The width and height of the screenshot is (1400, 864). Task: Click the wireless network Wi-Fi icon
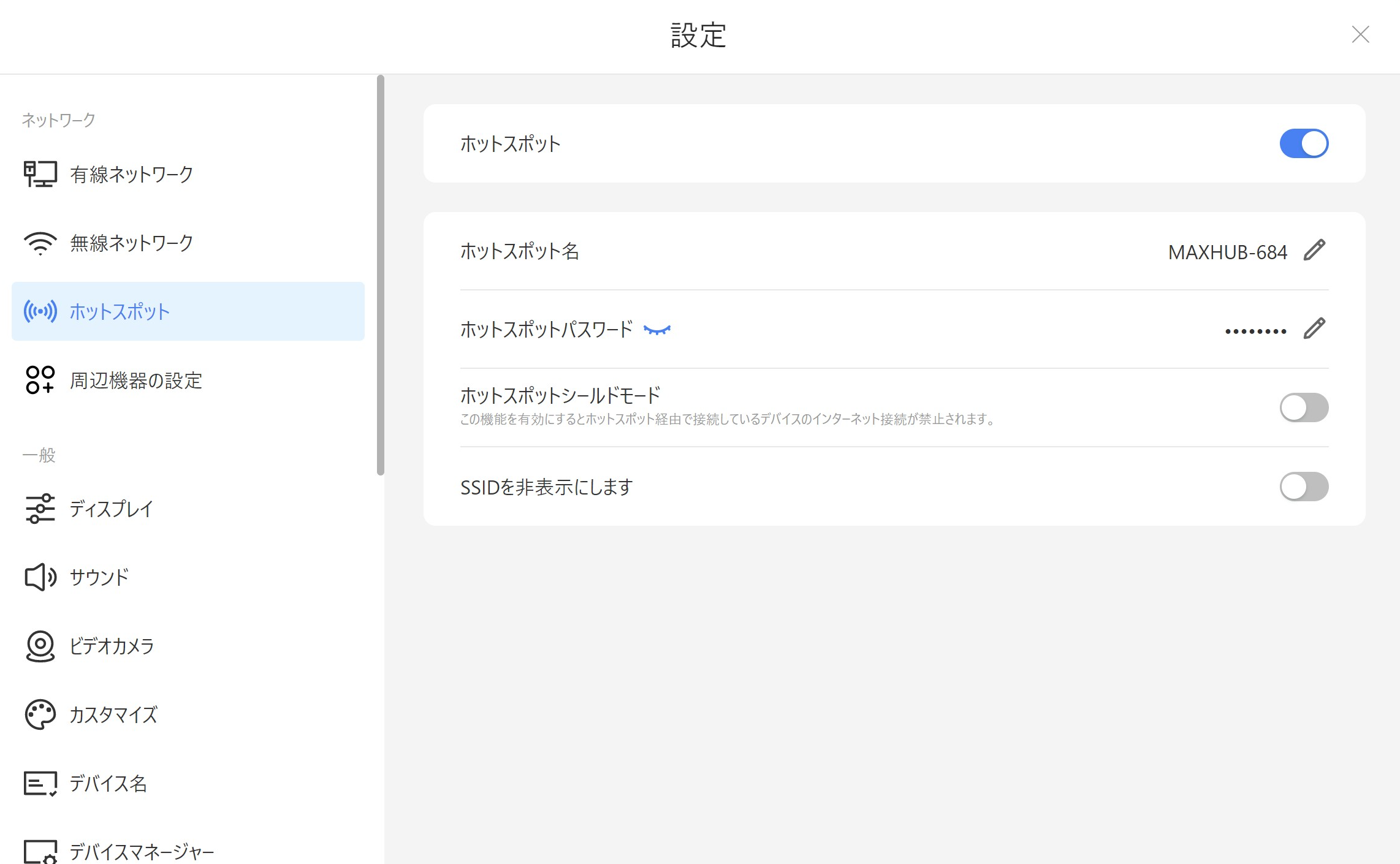coord(40,243)
